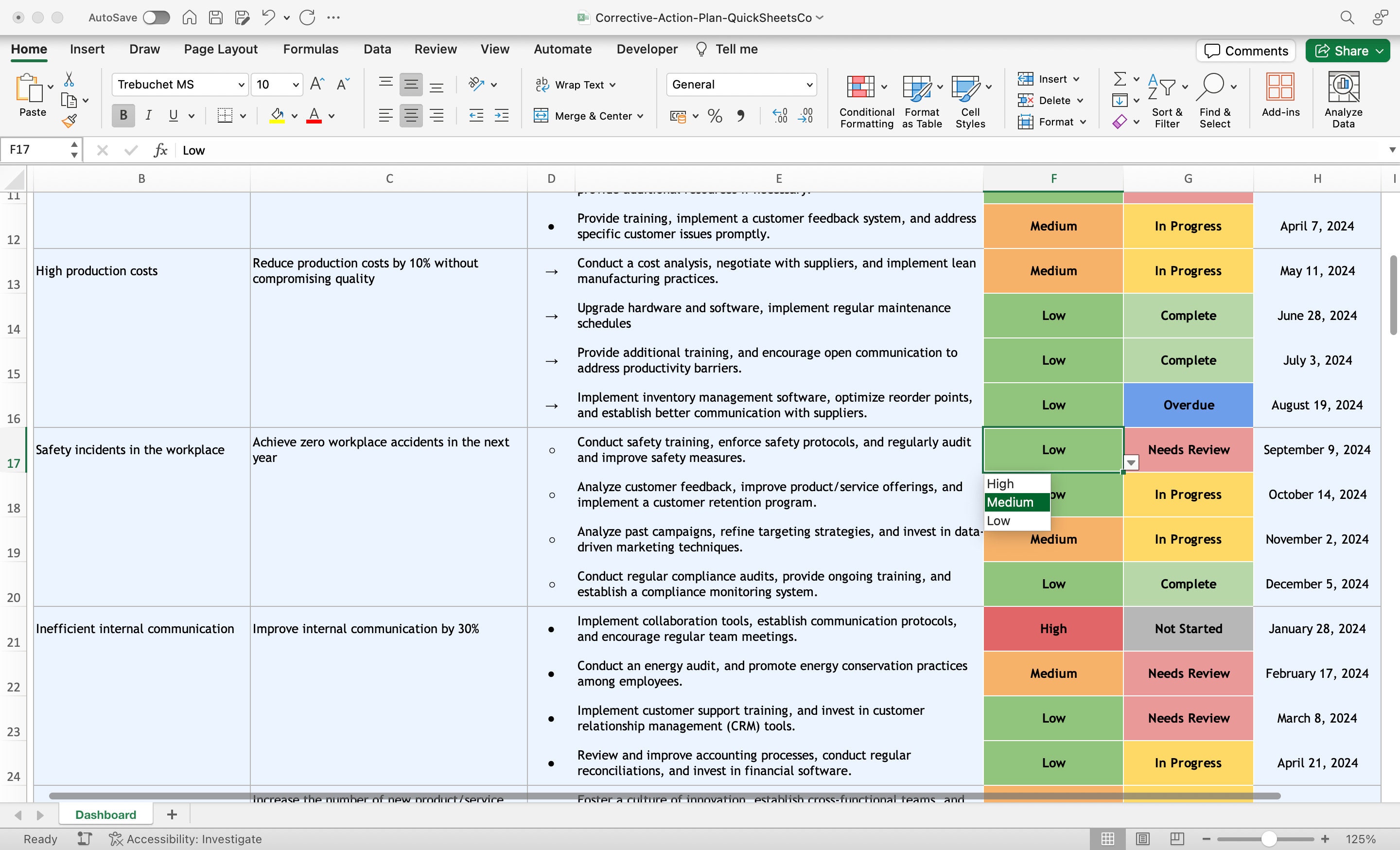
Task: Click the Increase Font Size icon
Action: pyautogui.click(x=317, y=84)
